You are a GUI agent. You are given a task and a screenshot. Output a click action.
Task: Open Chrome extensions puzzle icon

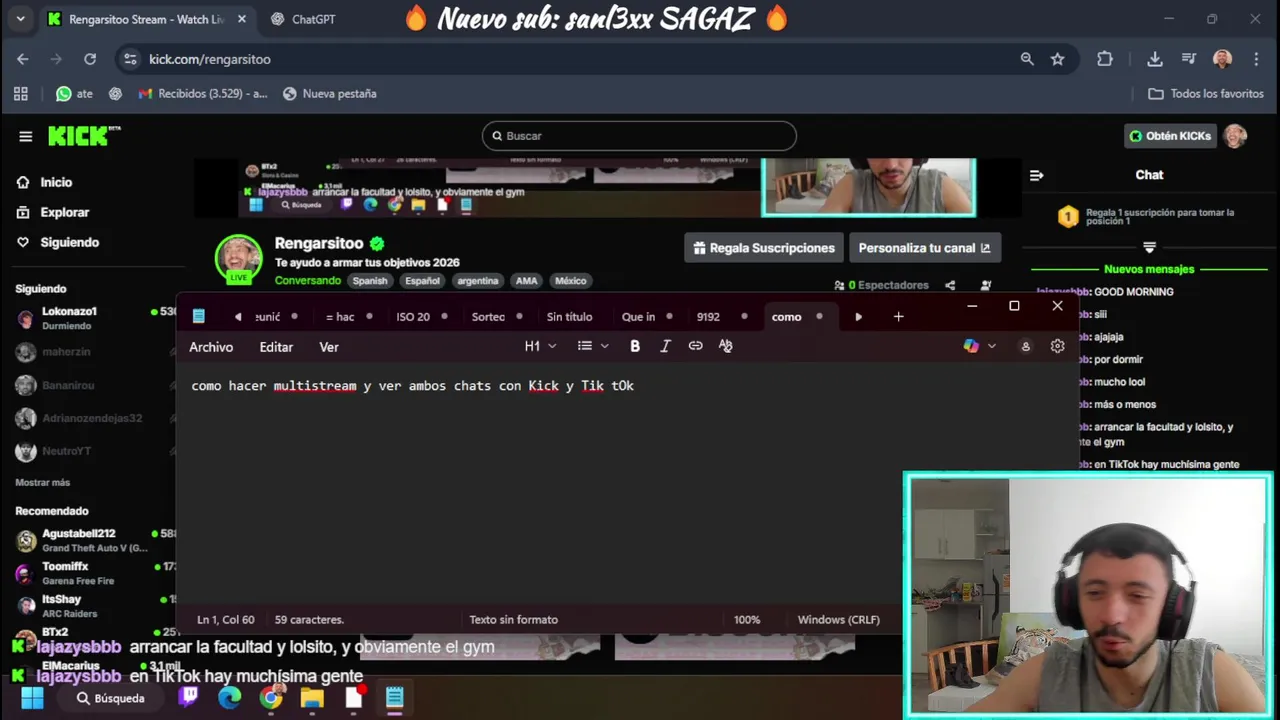coord(1105,59)
